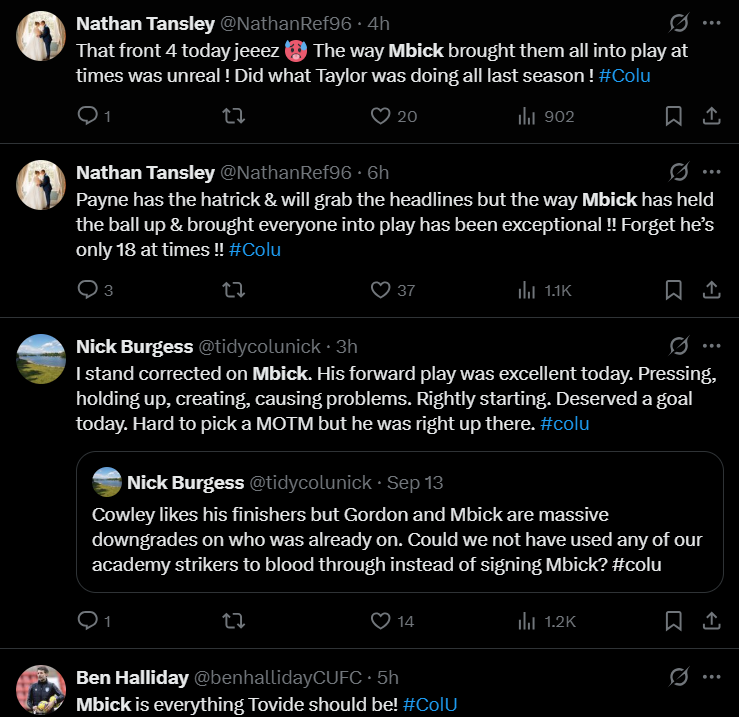This screenshot has width=739, height=717.
Task: Repost Nathan Tansley's 6h tweet
Action: click(x=232, y=291)
